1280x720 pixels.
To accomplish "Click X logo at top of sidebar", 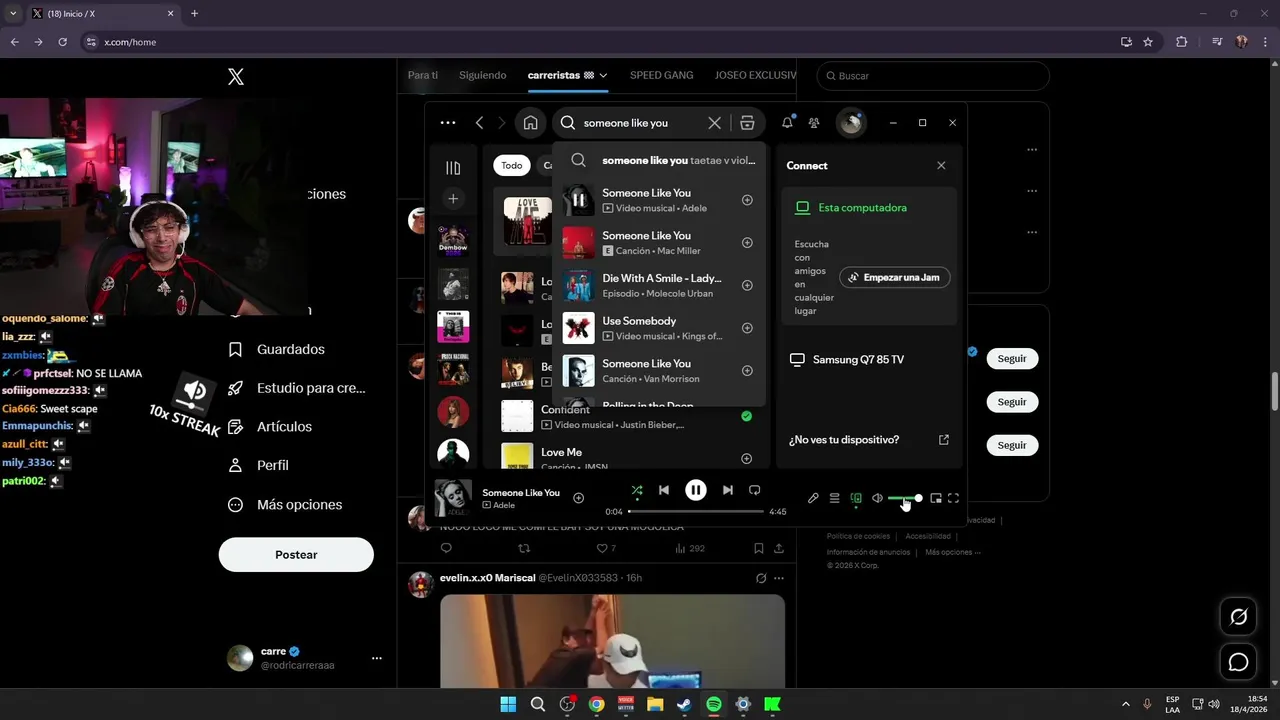I will pyautogui.click(x=236, y=77).
